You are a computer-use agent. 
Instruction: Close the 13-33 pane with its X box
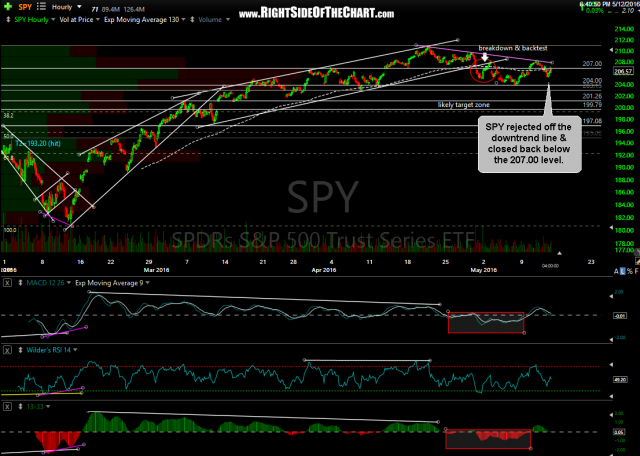(x=9, y=407)
